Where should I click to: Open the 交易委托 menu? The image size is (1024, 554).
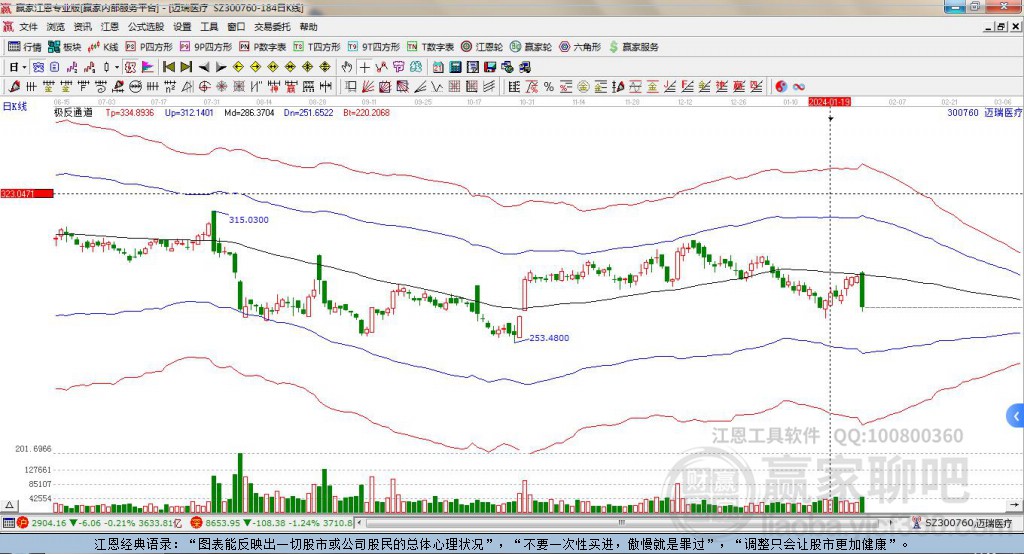point(272,27)
